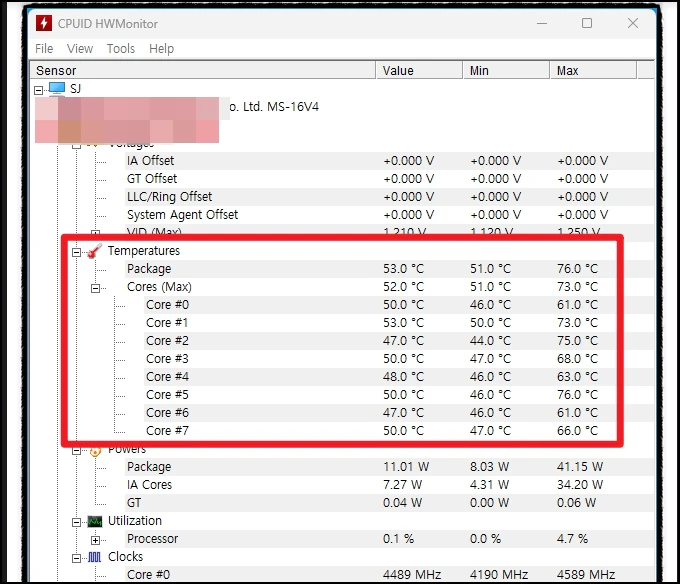Select the Temperatures tree label

[x=144, y=251]
